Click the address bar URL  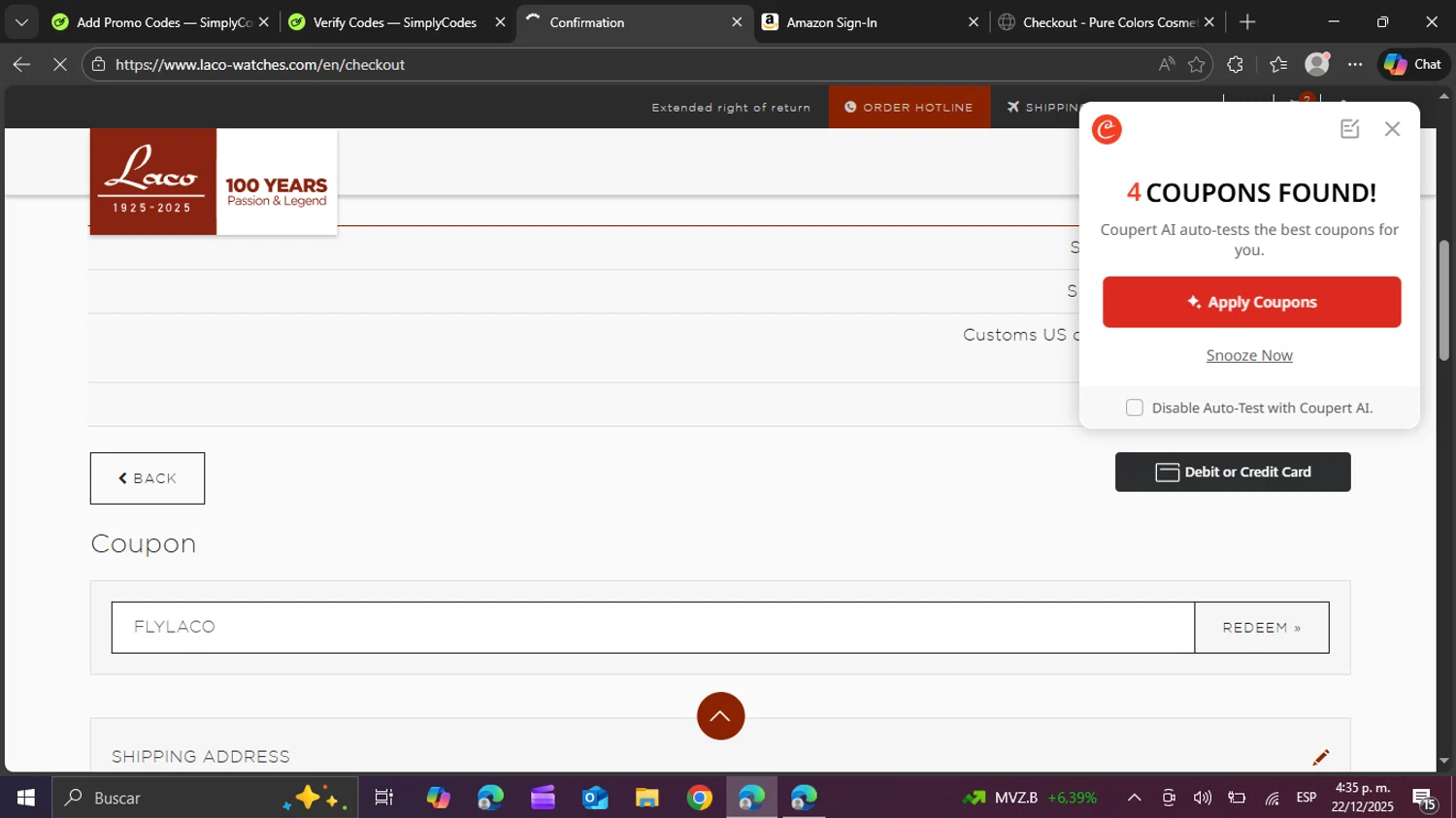260,65
